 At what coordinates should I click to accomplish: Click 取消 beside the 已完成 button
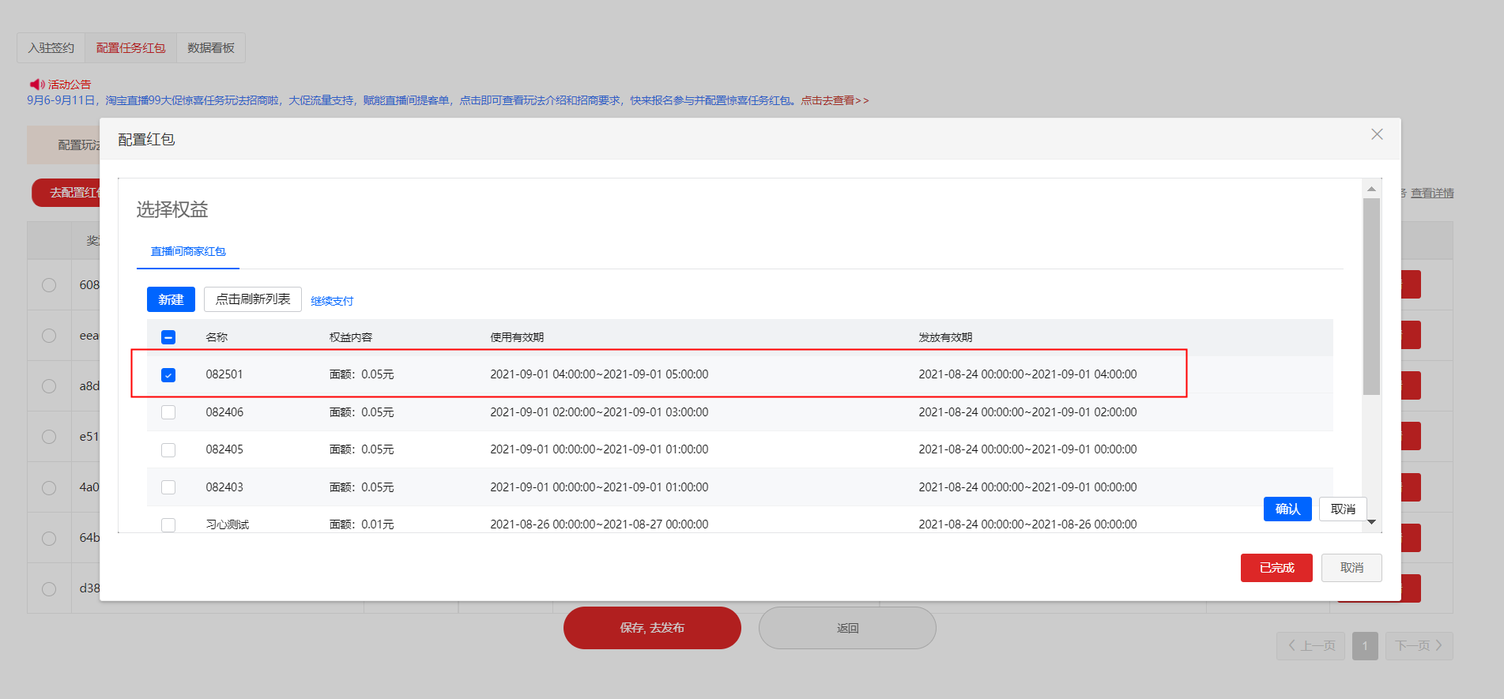tap(1351, 568)
